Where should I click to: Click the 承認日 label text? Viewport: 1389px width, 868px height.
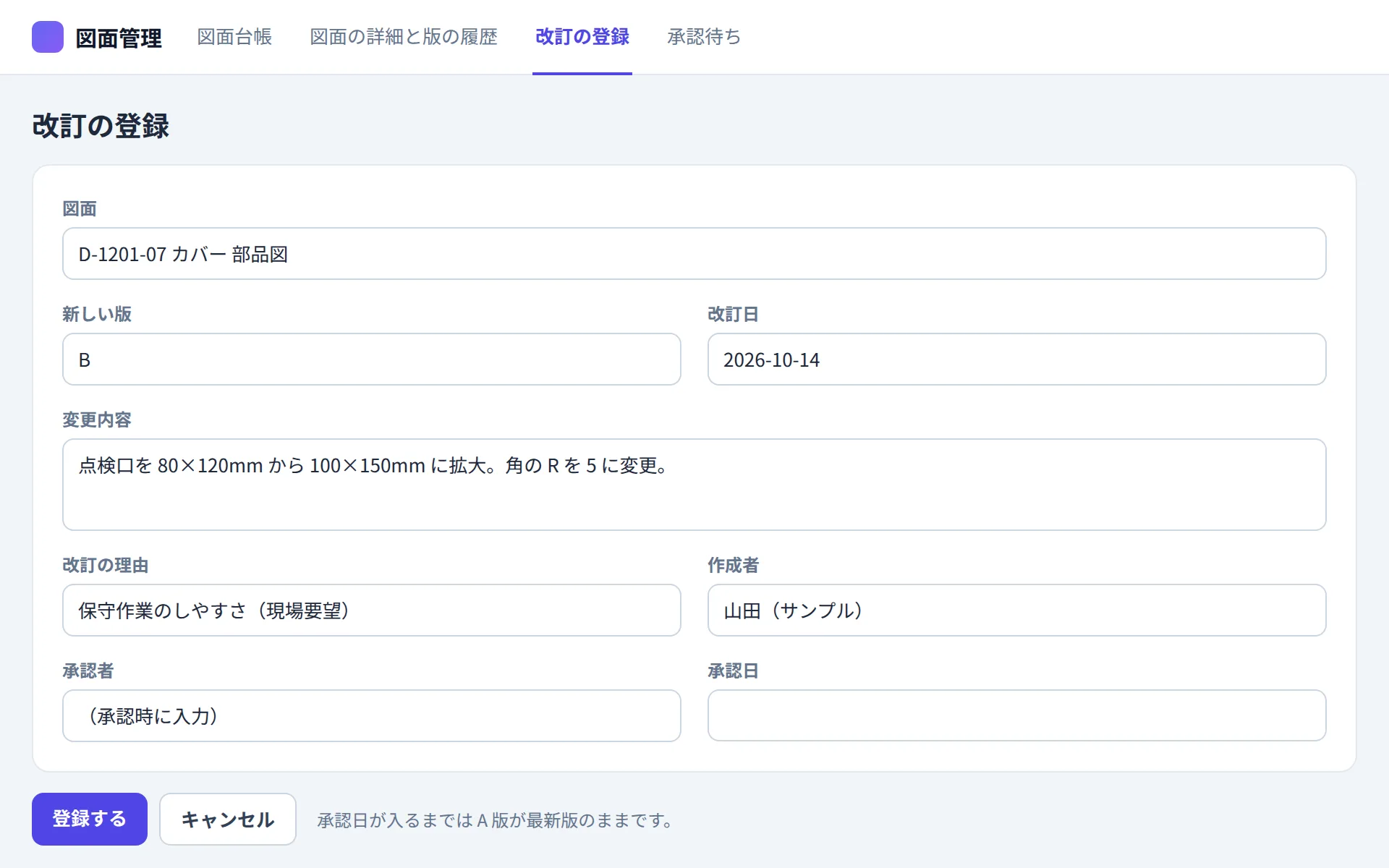(x=733, y=671)
